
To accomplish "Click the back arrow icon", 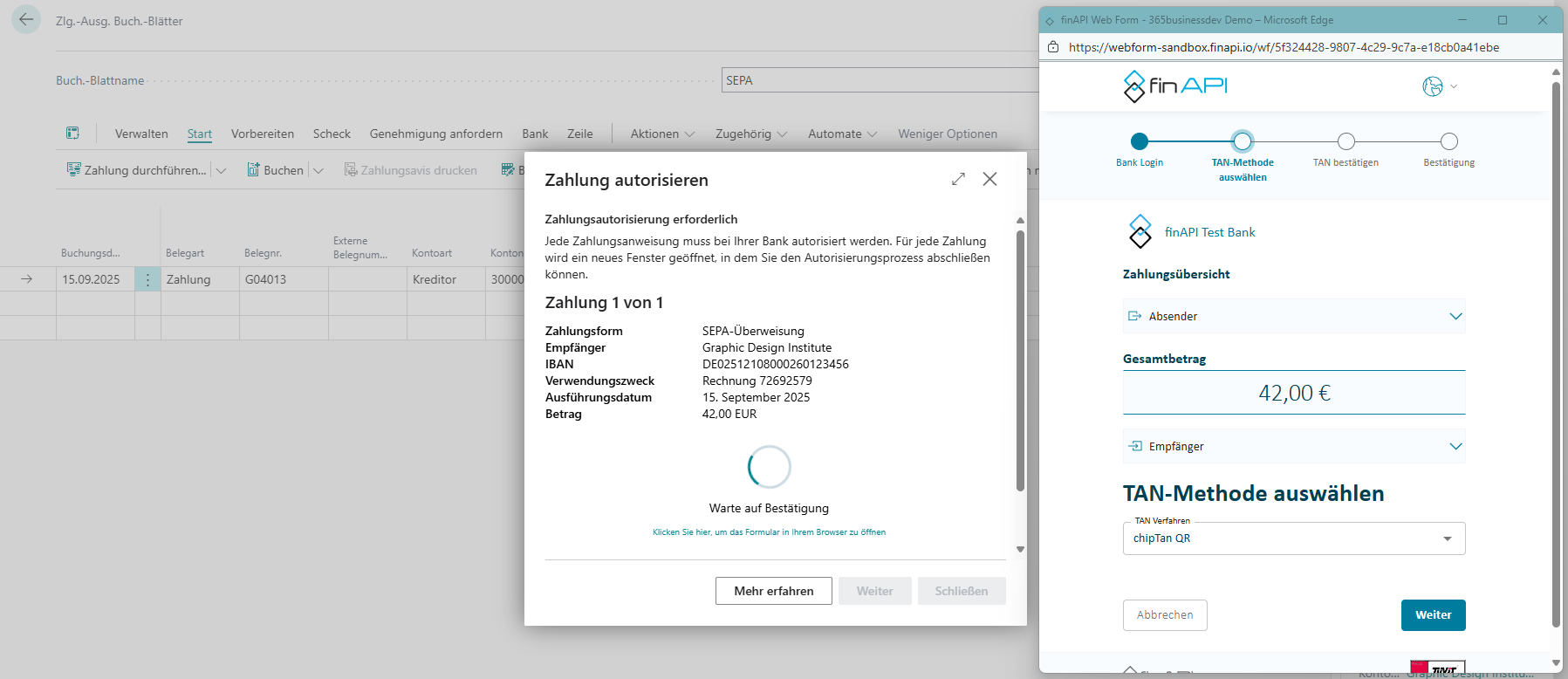I will coord(26,19).
